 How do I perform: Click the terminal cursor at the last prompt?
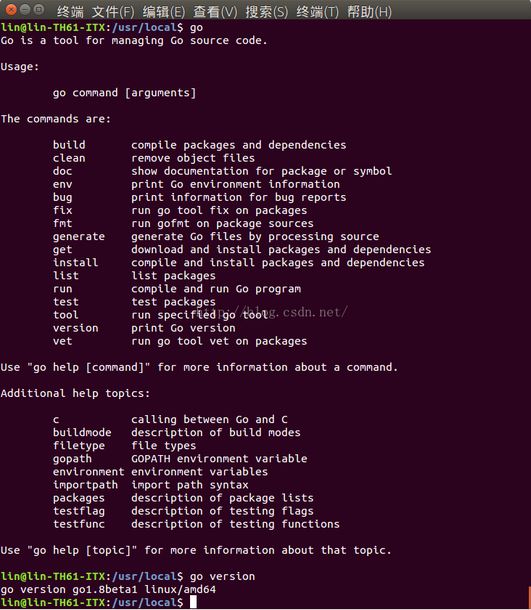pyautogui.click(x=193, y=602)
